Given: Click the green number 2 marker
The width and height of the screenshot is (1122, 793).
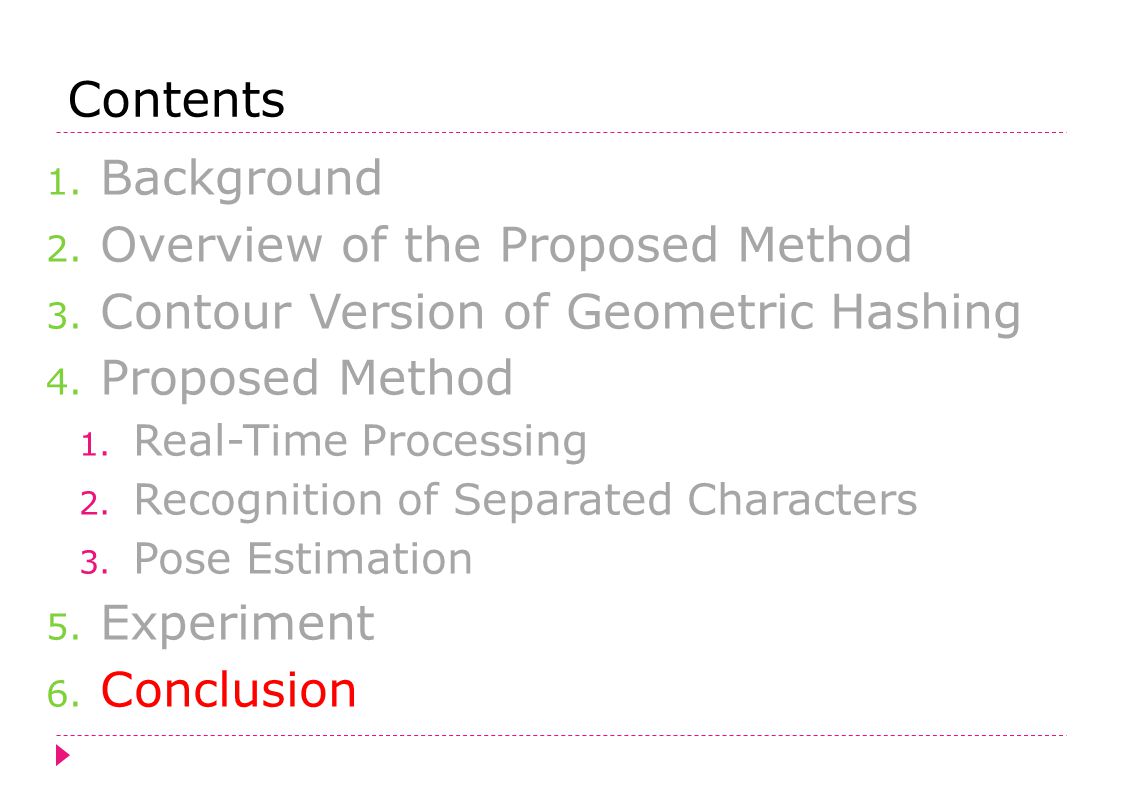Looking at the screenshot, I should coord(64,249).
